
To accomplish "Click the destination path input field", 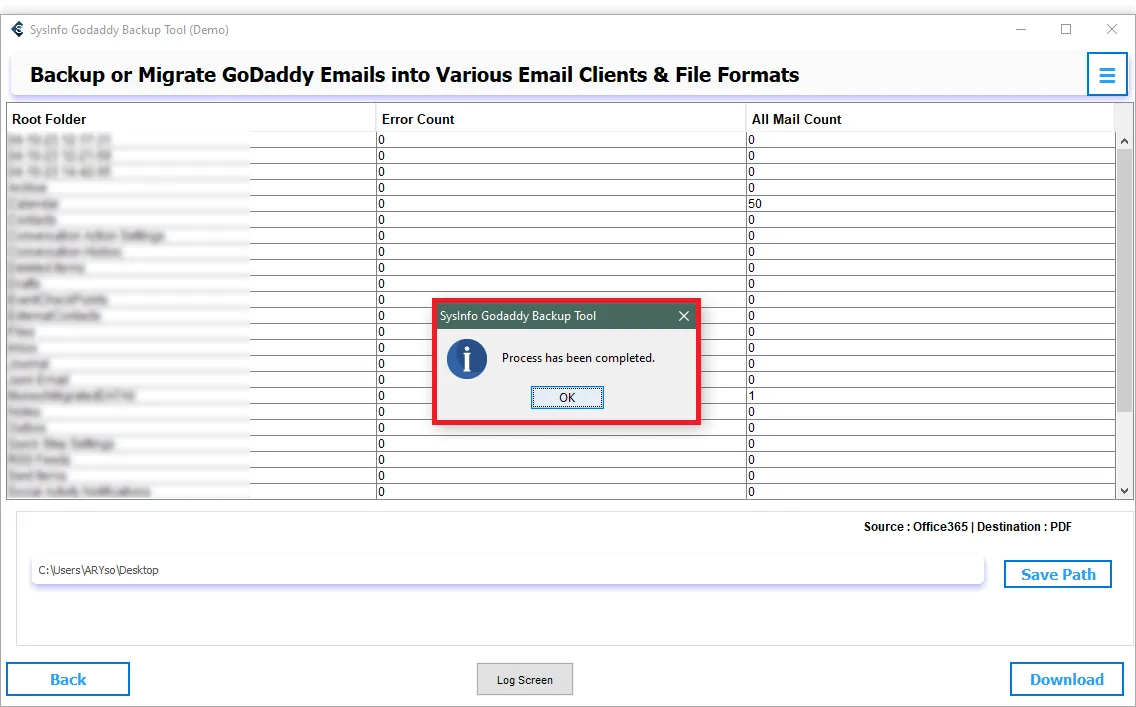I will pos(507,570).
